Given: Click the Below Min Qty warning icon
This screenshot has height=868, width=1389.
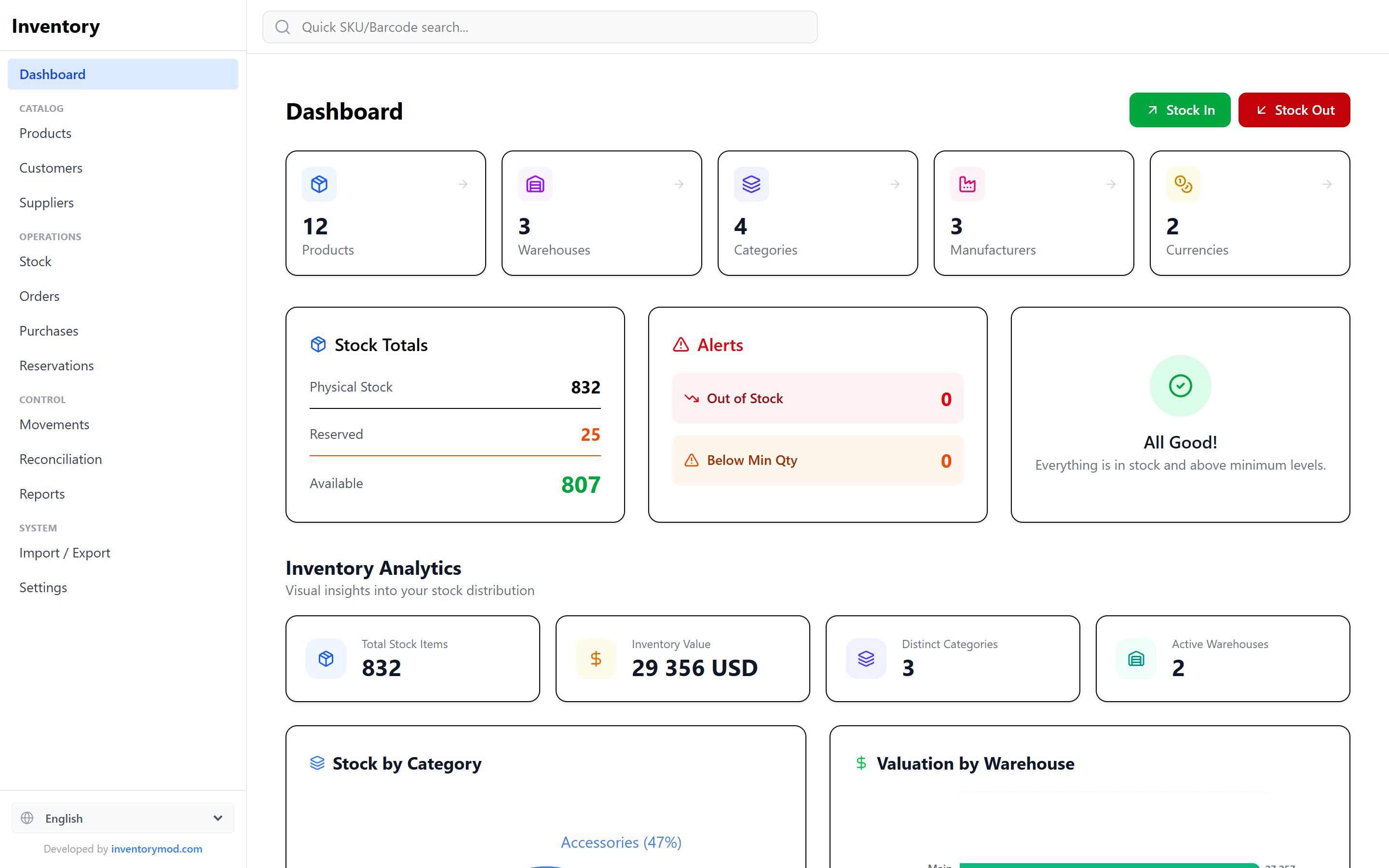Looking at the screenshot, I should (x=692, y=461).
